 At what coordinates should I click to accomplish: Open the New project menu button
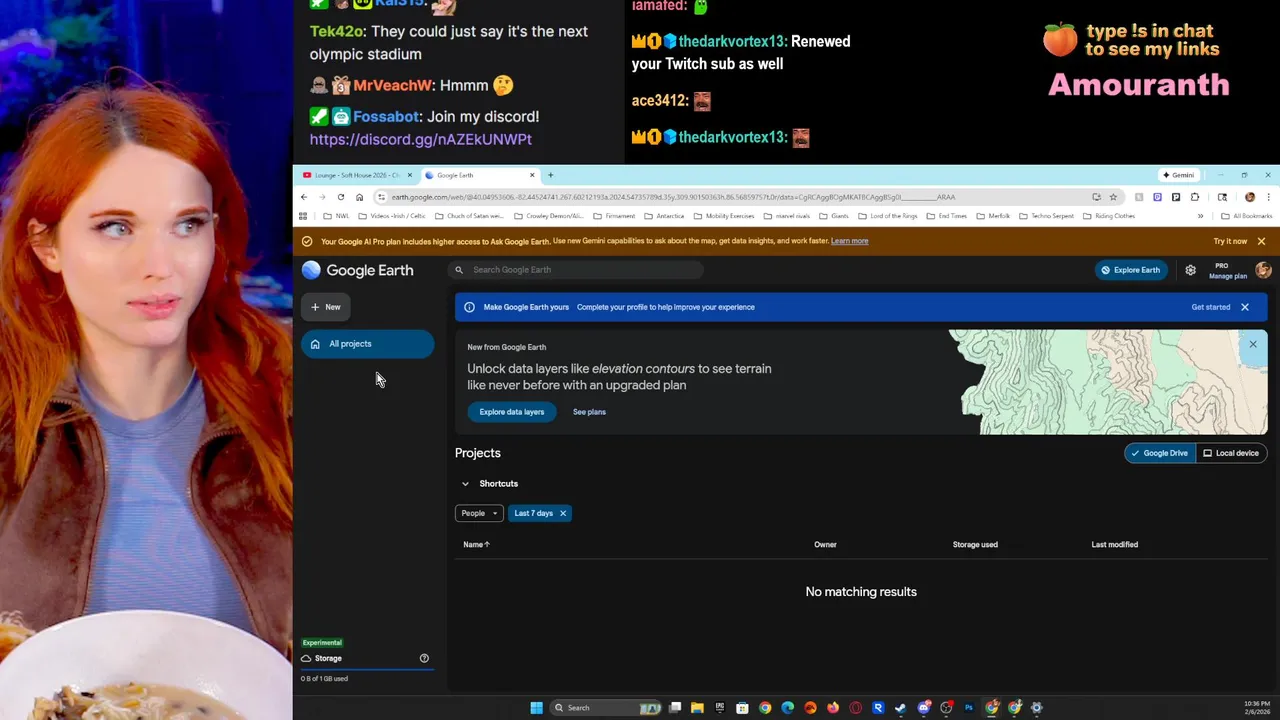pyautogui.click(x=326, y=307)
